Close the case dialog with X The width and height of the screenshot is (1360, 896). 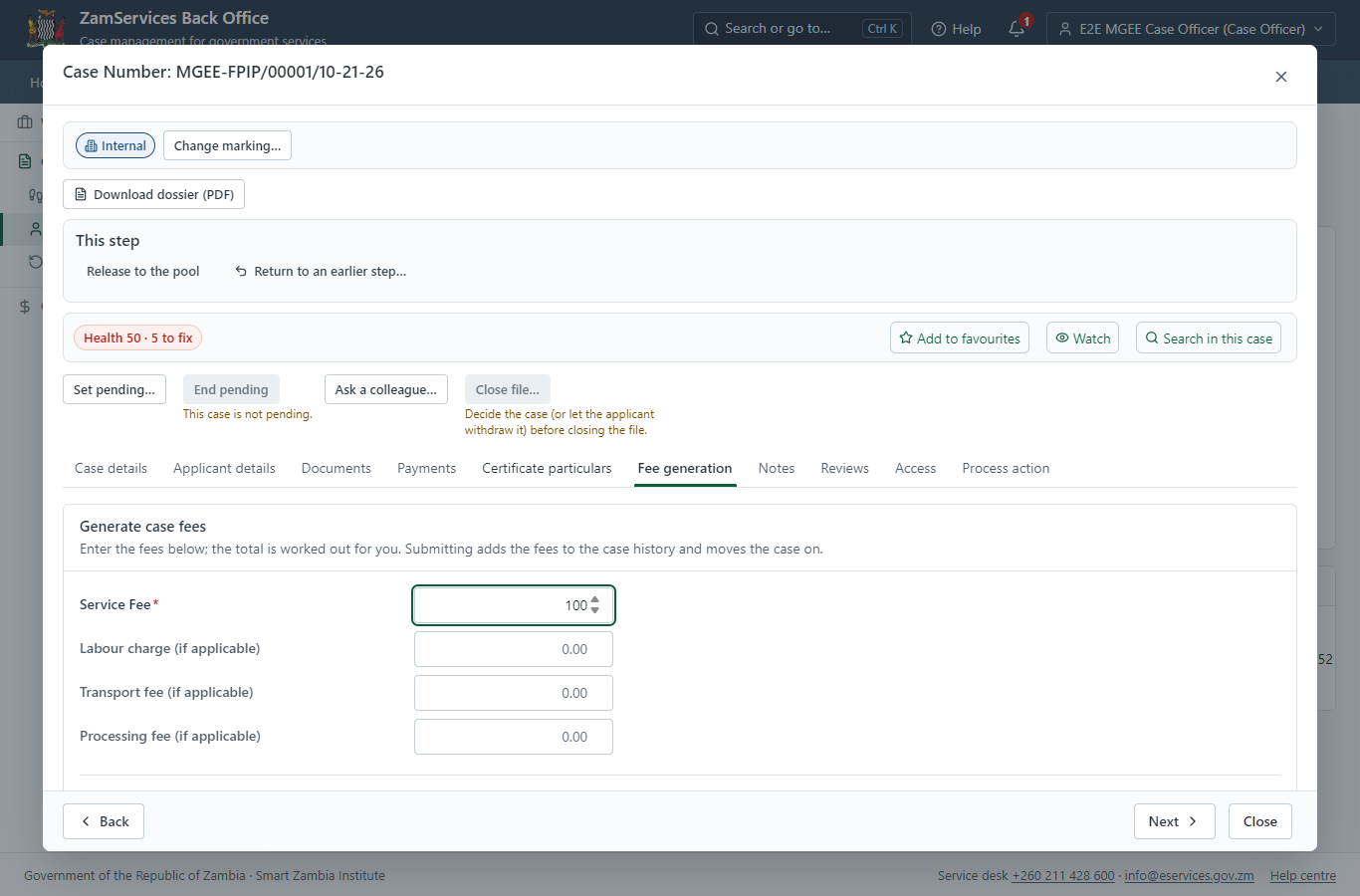click(x=1281, y=77)
